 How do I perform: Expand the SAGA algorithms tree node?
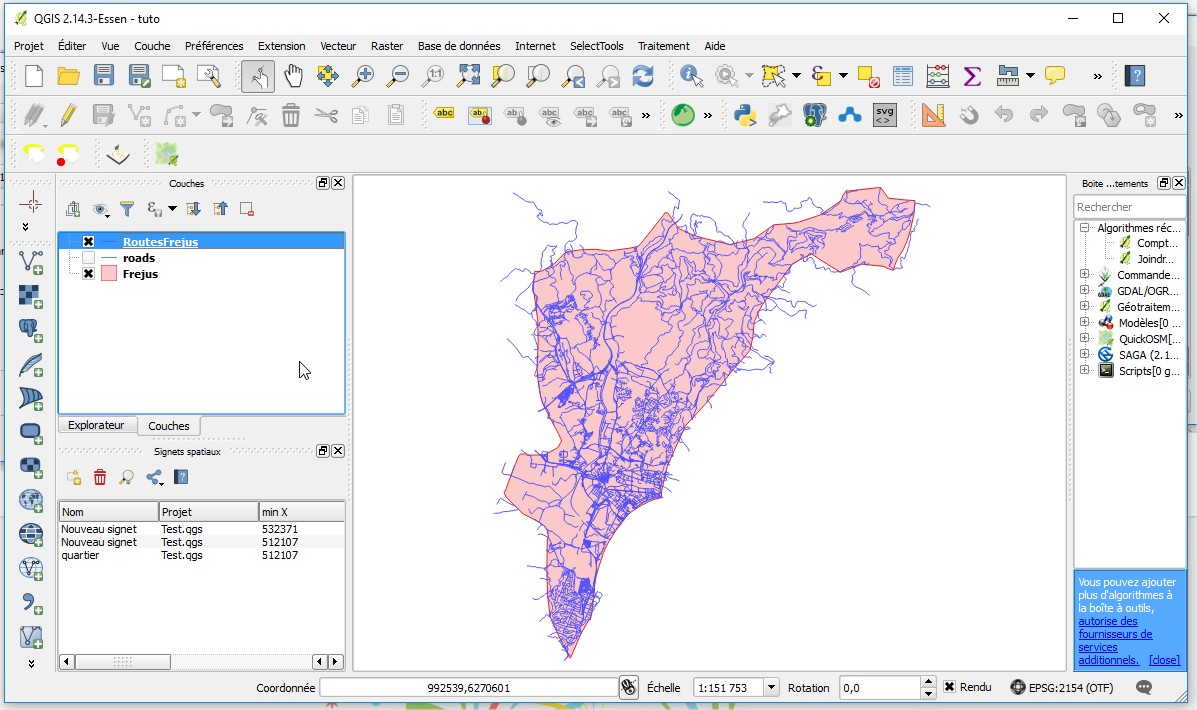click(x=1084, y=354)
